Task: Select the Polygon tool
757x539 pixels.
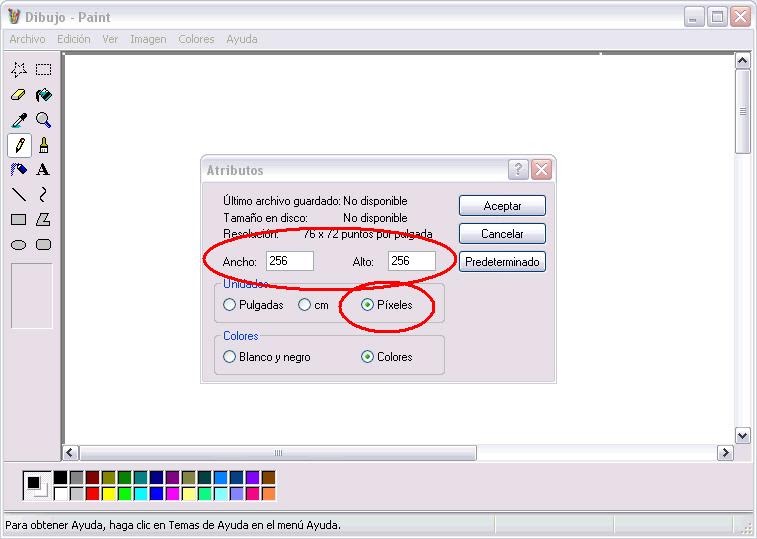Action: click(43, 220)
